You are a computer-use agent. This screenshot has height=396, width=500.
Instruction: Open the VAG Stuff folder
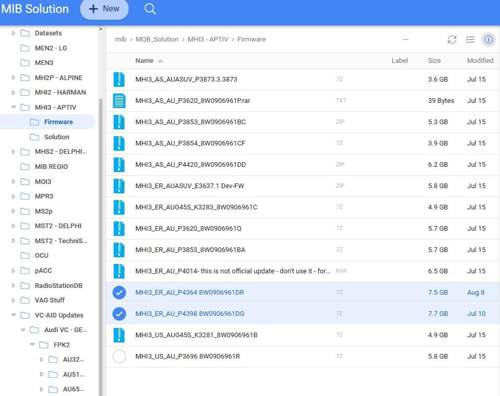click(50, 300)
